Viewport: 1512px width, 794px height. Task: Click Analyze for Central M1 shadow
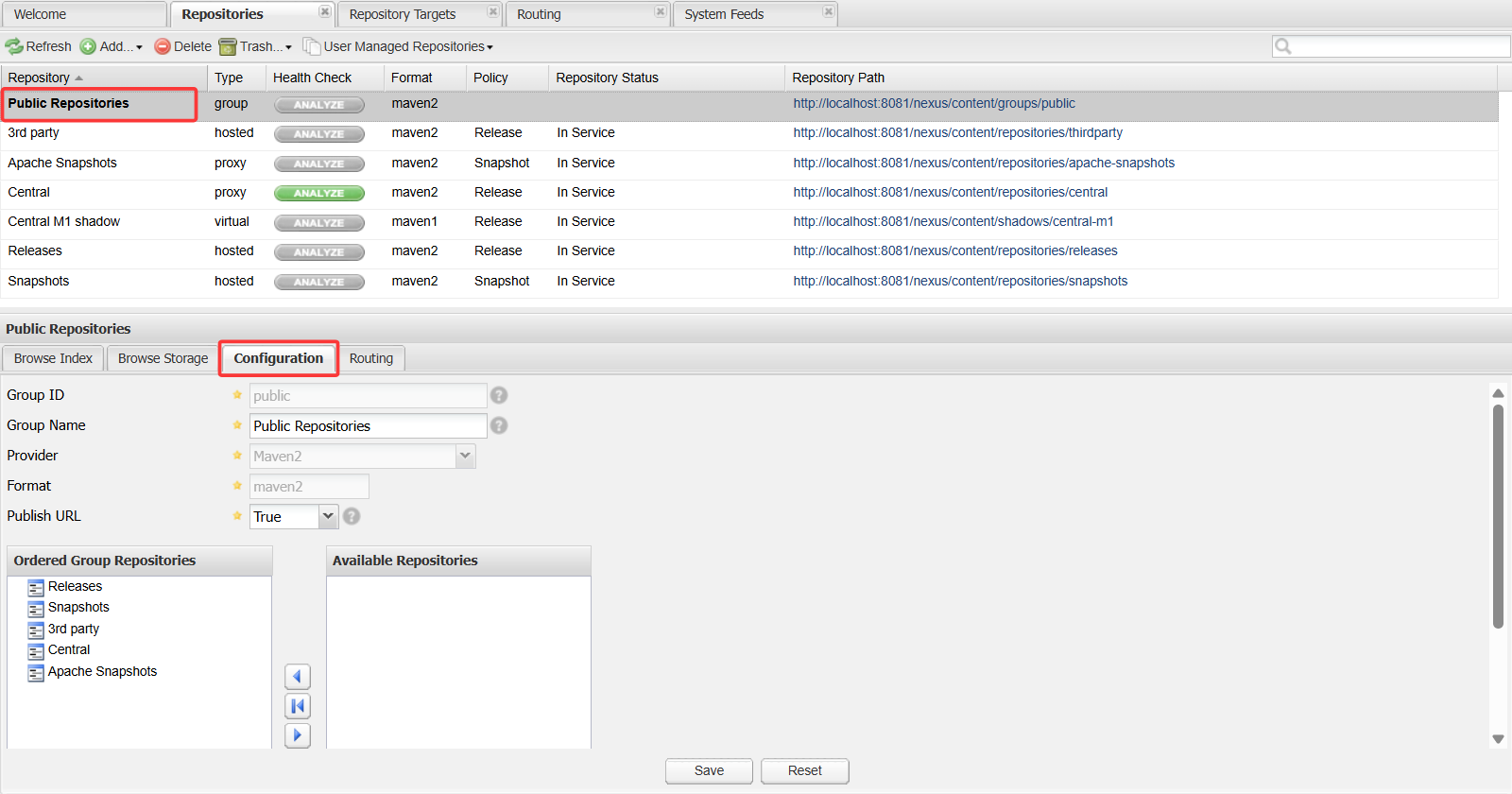click(319, 223)
